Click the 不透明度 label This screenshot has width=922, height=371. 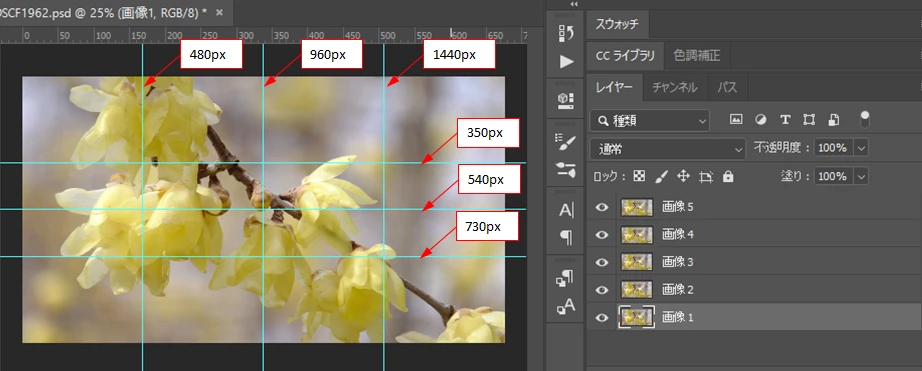(781, 148)
